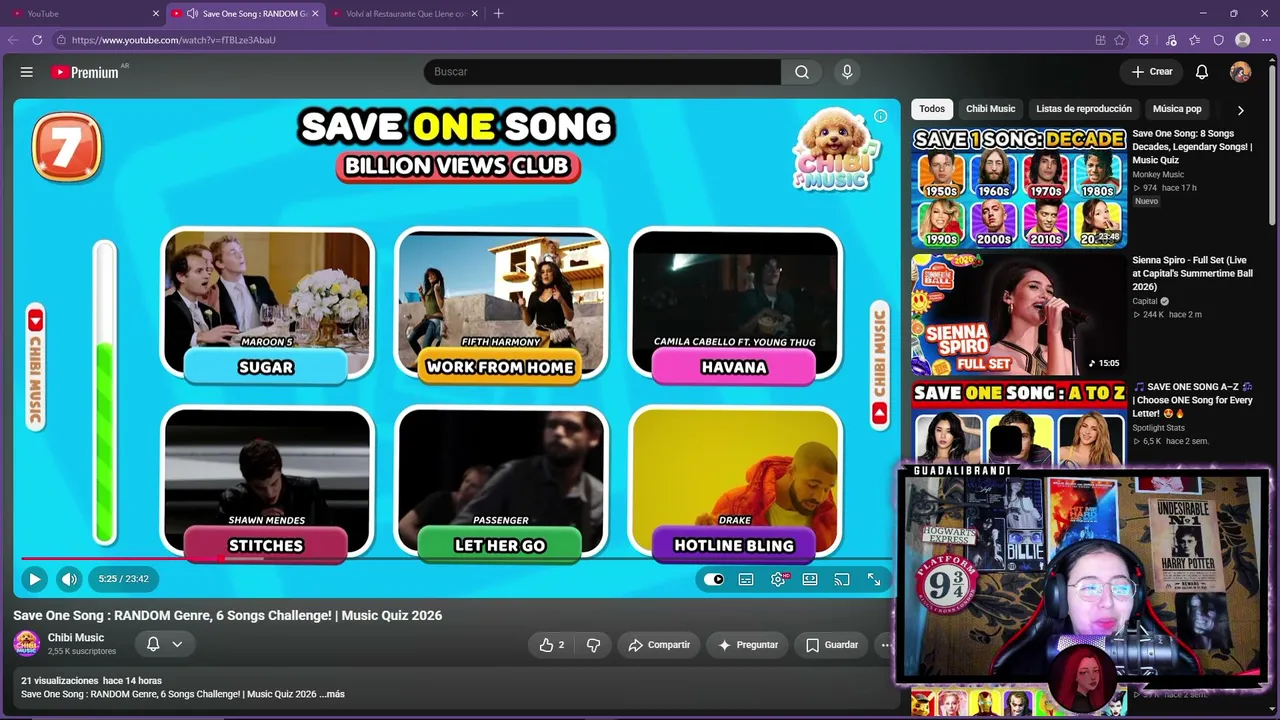Viewport: 1280px width, 720px height.
Task: Click the split screen toolbar icon
Action: point(1100,40)
